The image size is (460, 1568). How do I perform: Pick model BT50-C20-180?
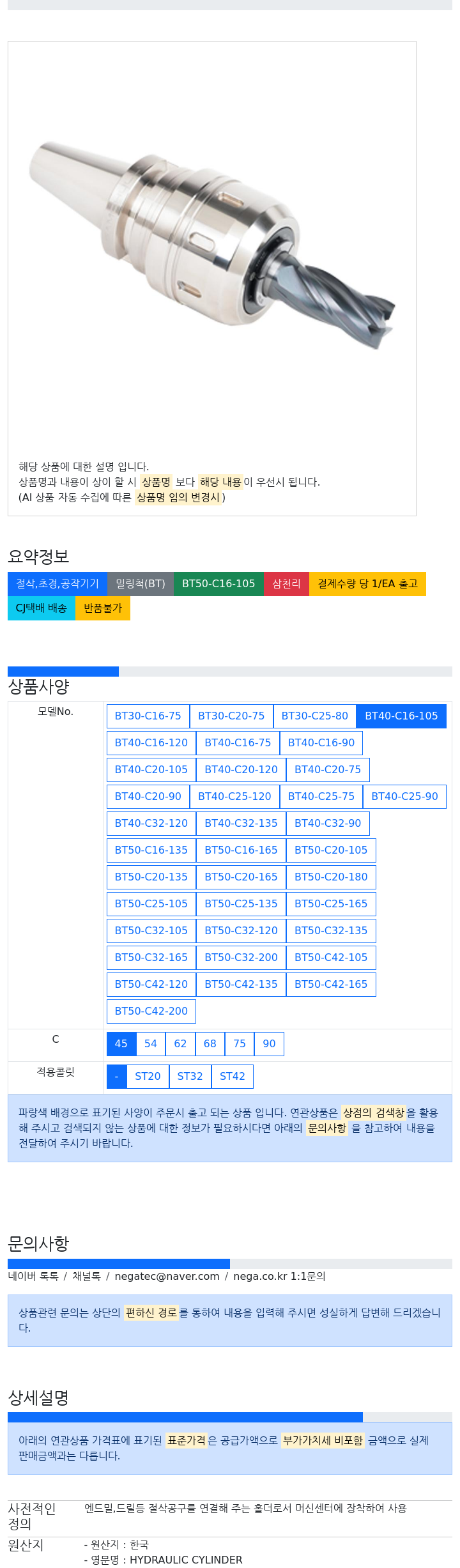point(331,877)
